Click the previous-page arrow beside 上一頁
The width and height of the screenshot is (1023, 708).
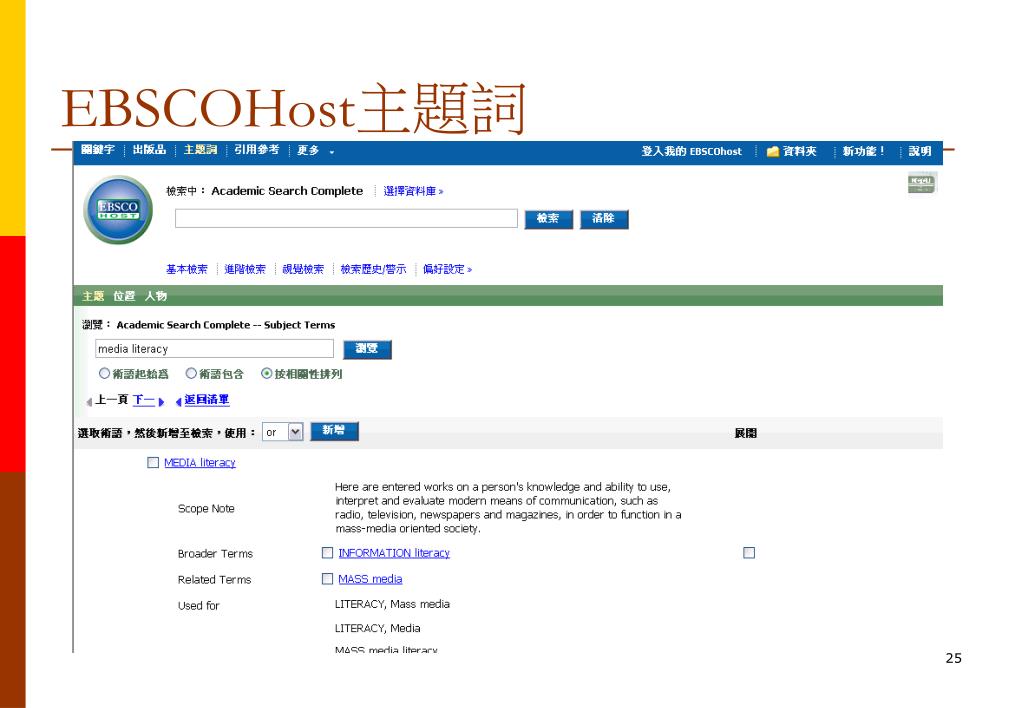(89, 402)
